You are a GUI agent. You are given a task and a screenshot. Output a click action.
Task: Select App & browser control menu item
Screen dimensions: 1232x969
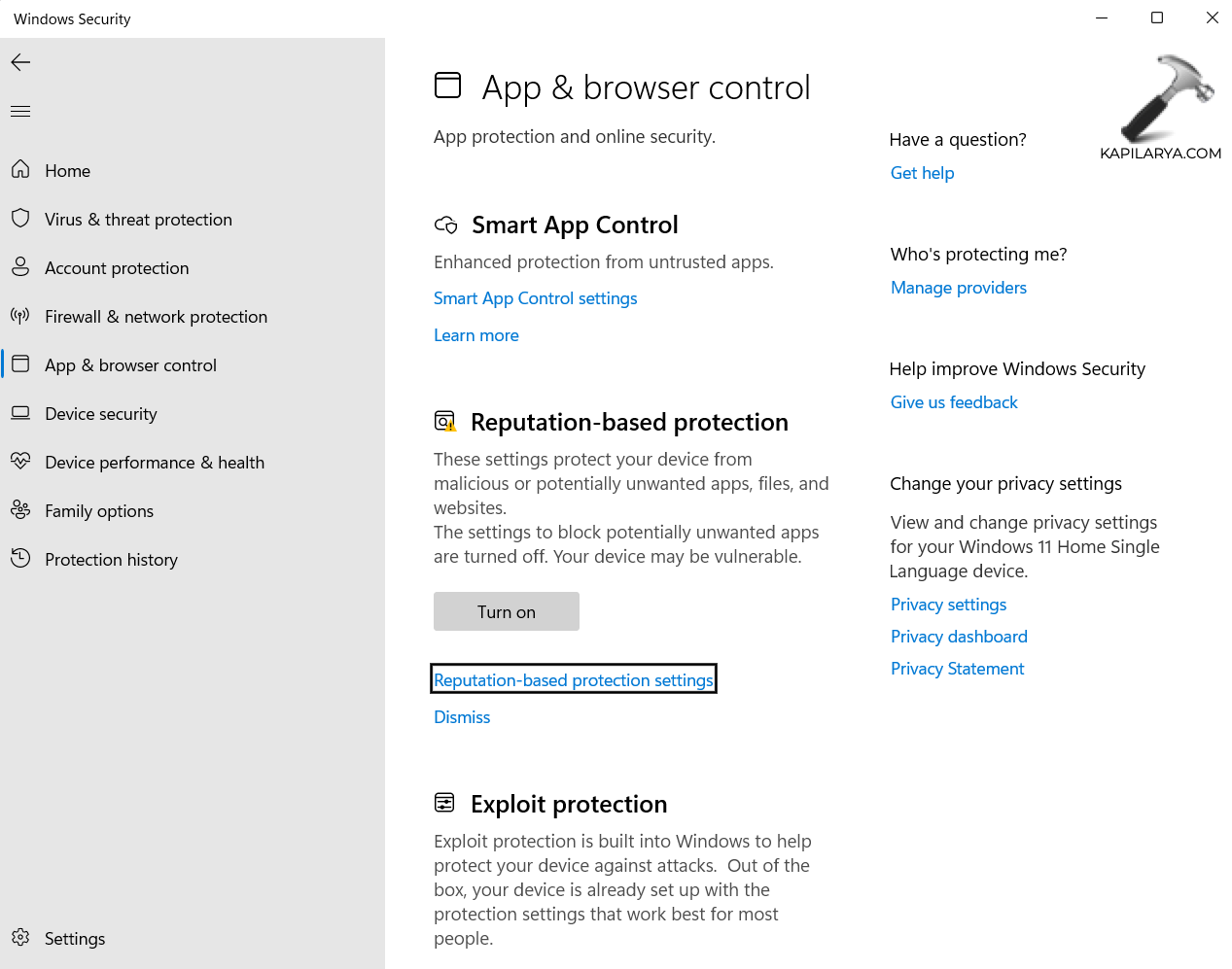[x=130, y=365]
